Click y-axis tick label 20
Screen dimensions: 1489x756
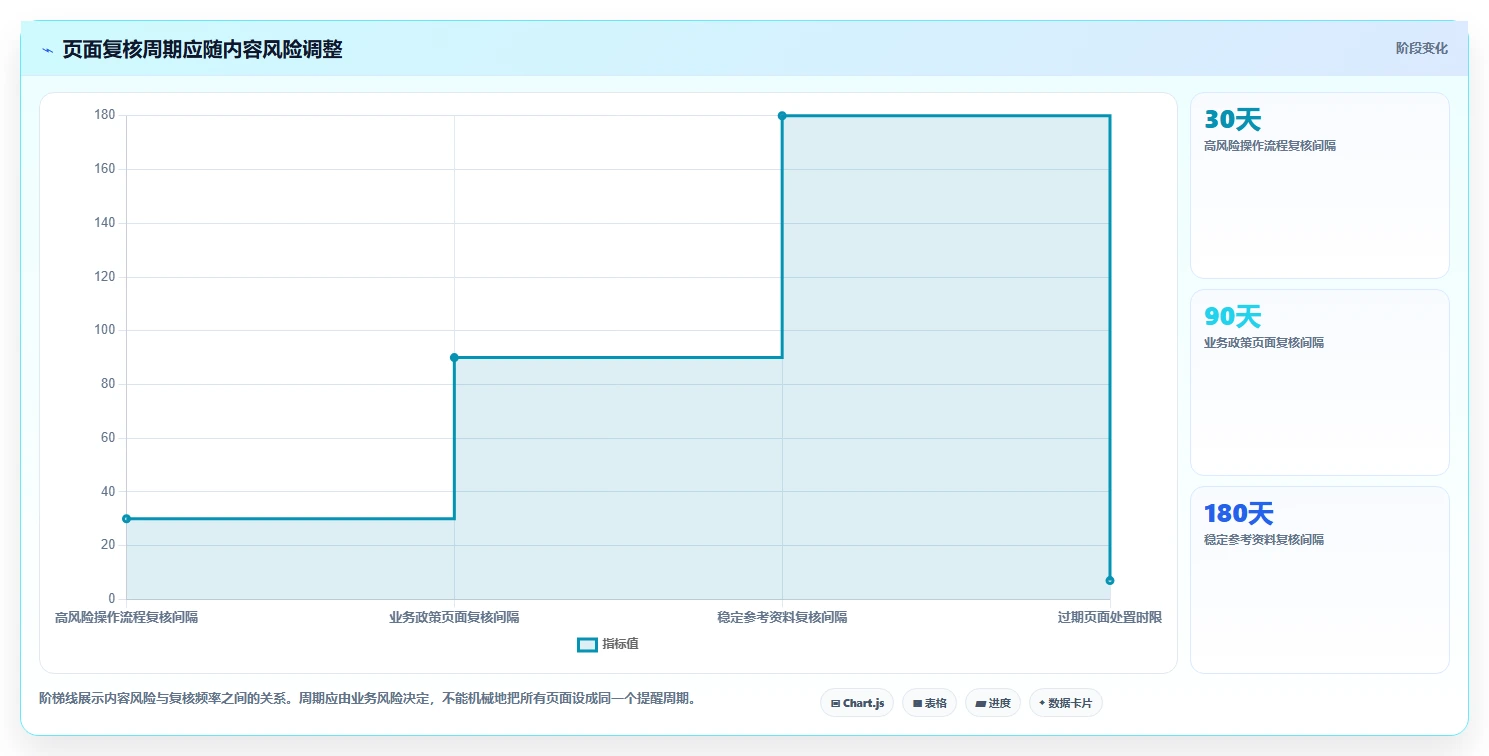pyautogui.click(x=108, y=545)
